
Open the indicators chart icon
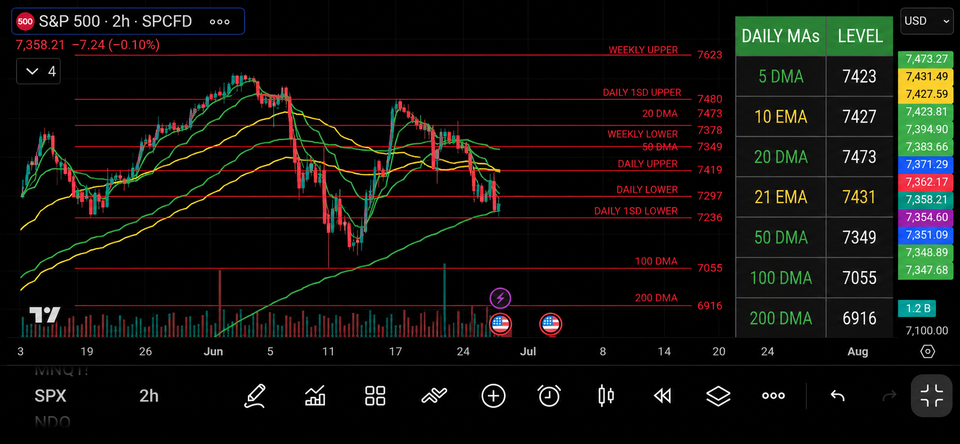click(315, 396)
